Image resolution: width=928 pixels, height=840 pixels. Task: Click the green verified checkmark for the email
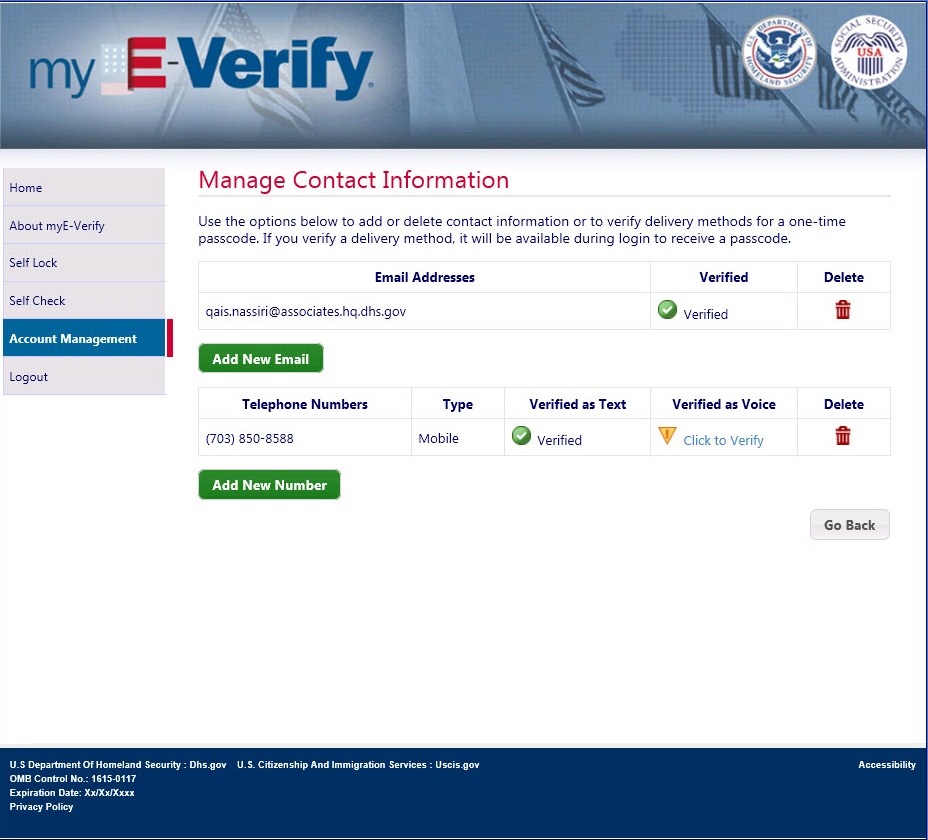(x=667, y=309)
